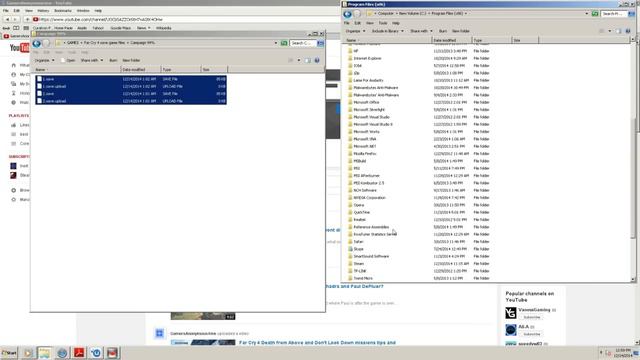Open Far Cry 4 Death from Above video link
Image resolution: width=640 pixels, height=360 pixels.
point(317,342)
